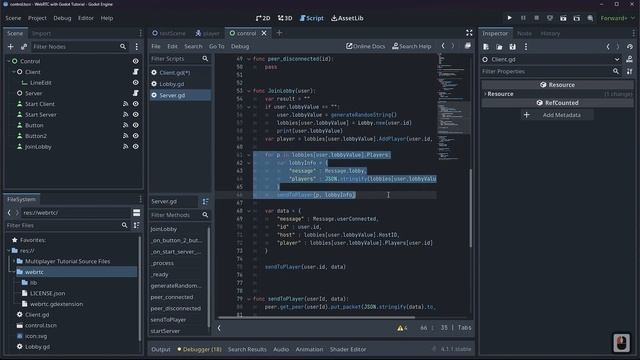Open the Scene menu
The width and height of the screenshot is (640, 360).
13,18
